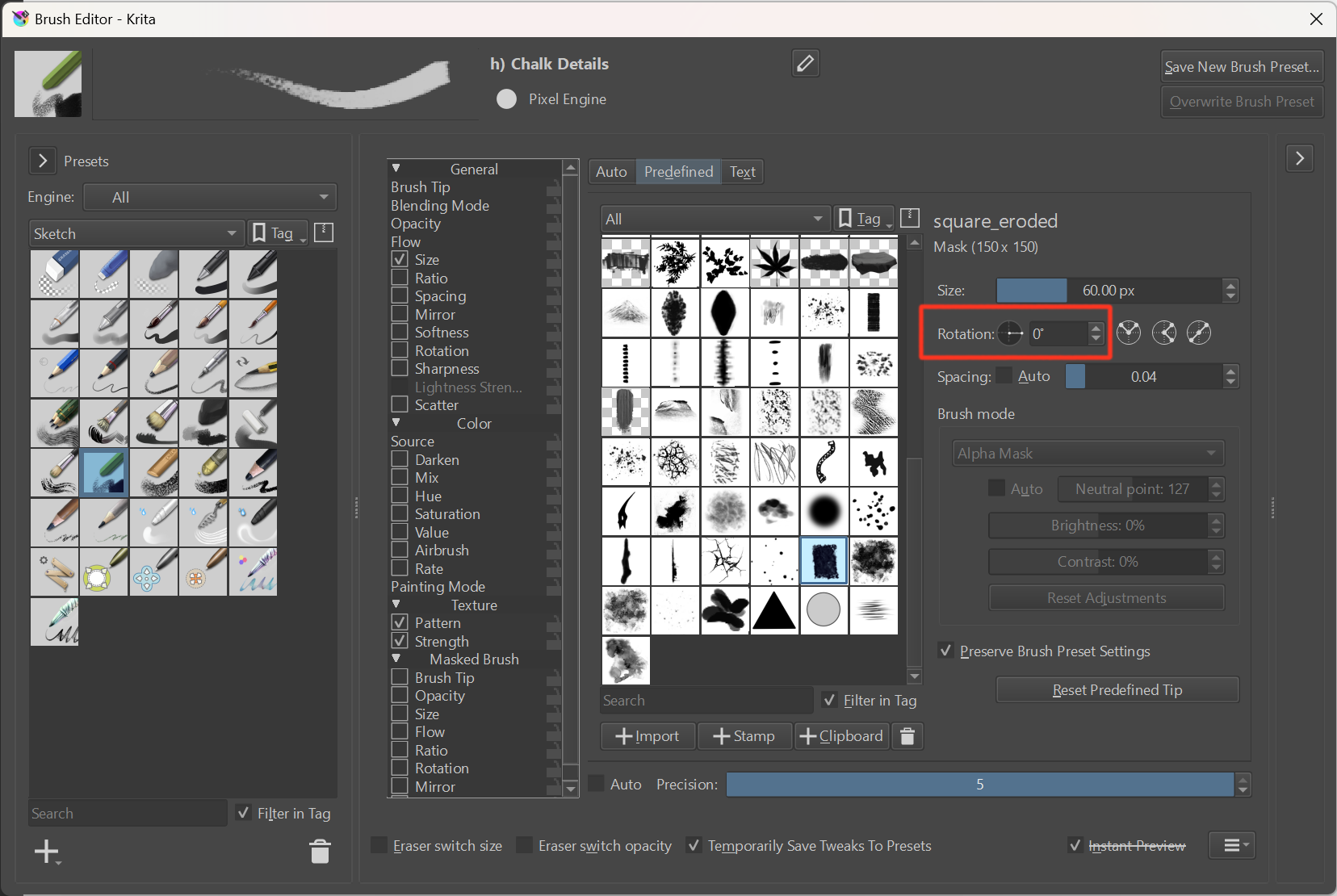Click the brush tip Search field
The width and height of the screenshot is (1337, 896).
click(x=706, y=701)
